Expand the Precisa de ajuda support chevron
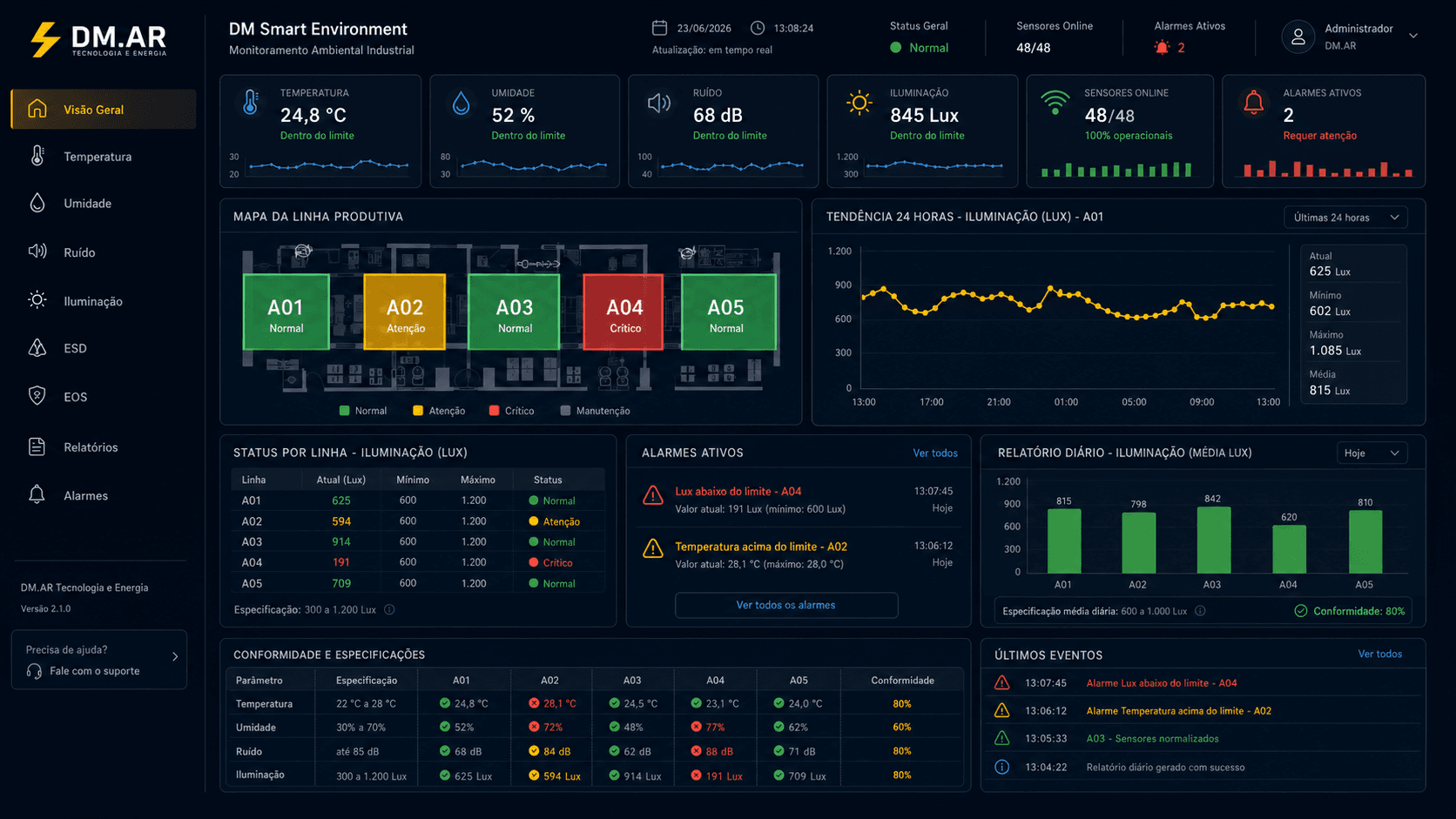1456x819 pixels. pyautogui.click(x=175, y=657)
